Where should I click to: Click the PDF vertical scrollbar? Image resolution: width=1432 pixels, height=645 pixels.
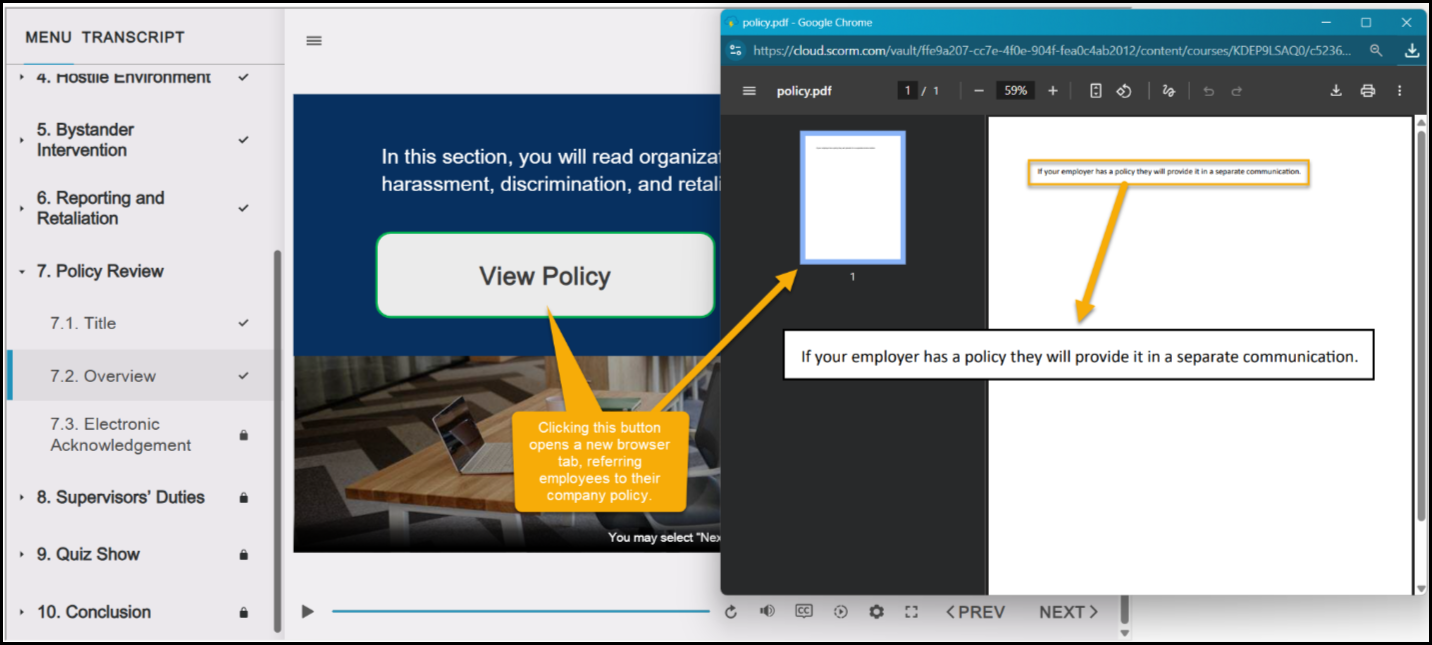[x=1421, y=325]
